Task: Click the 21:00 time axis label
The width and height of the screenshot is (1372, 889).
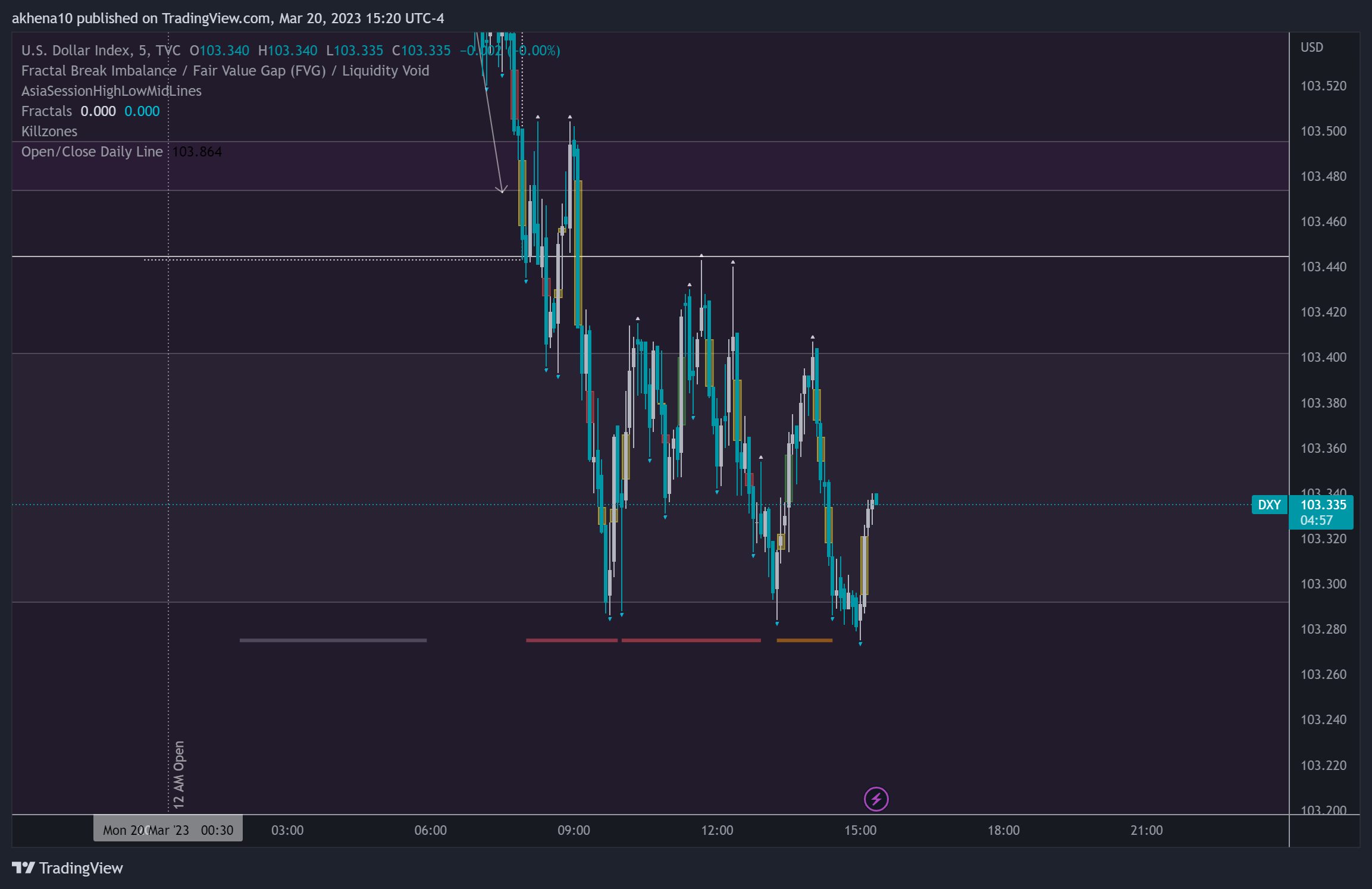Action: point(1147,830)
